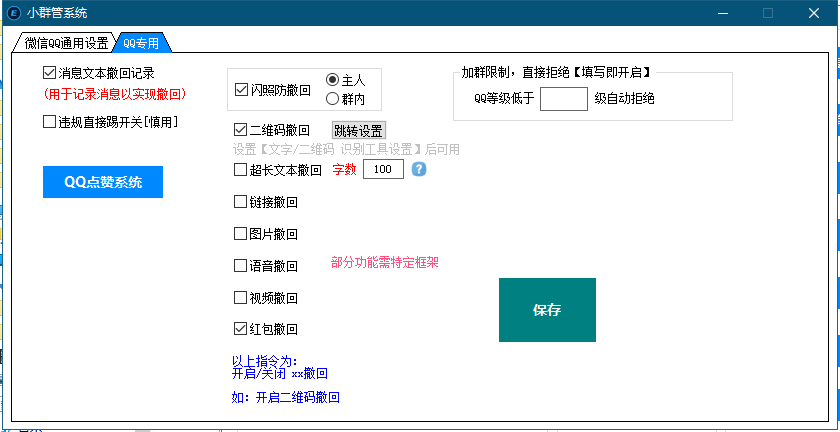
Task: Close the 小群管系统 window
Action: click(x=814, y=13)
